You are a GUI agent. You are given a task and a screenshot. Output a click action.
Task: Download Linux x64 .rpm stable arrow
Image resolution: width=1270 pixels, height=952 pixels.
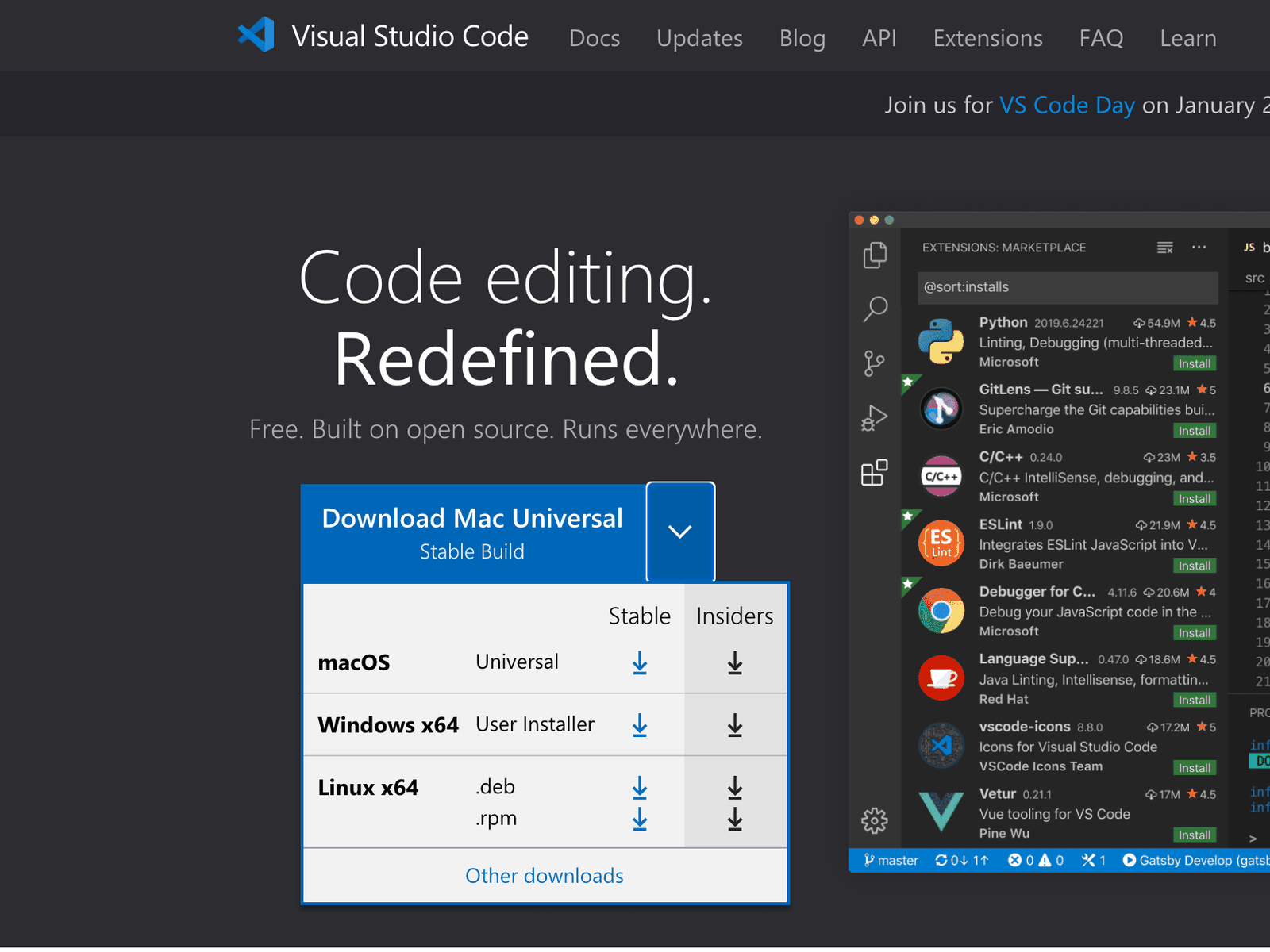(639, 819)
